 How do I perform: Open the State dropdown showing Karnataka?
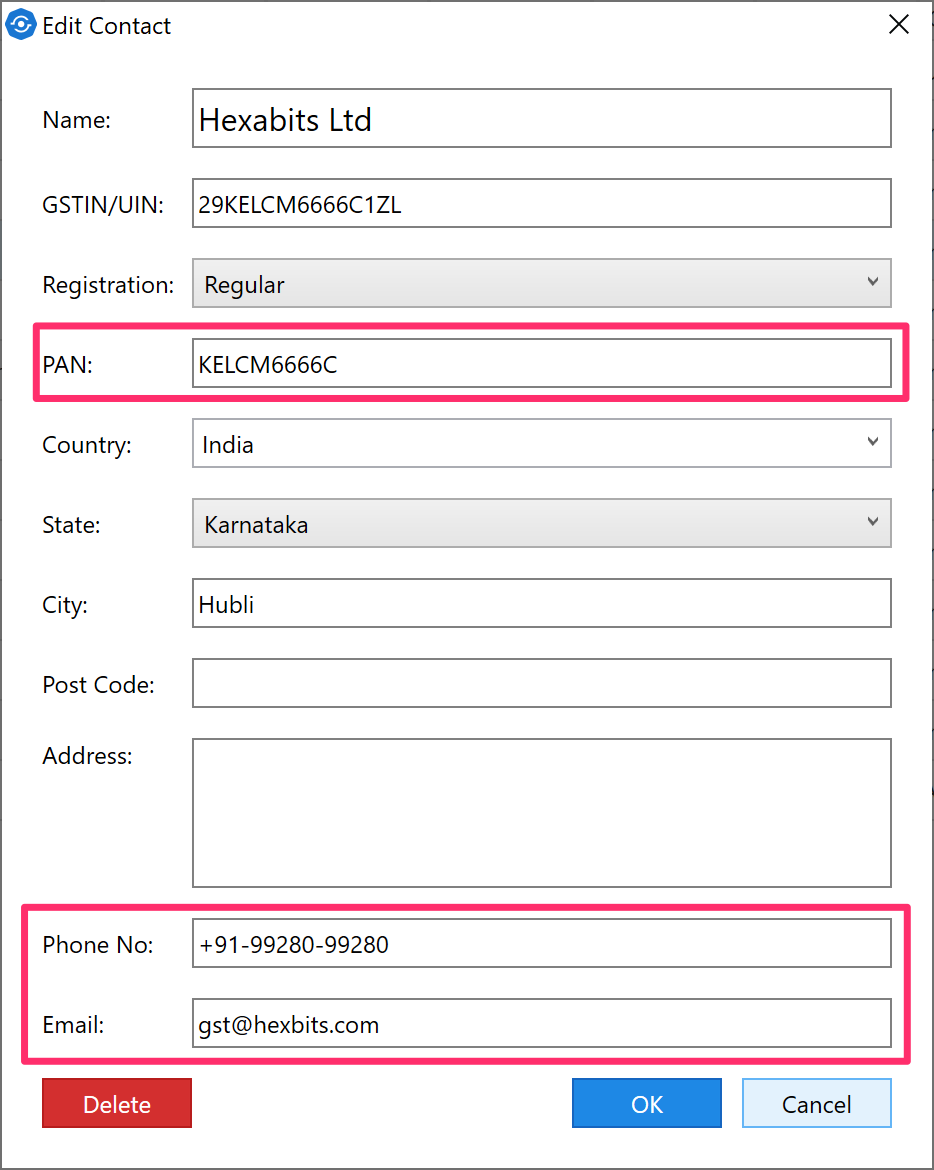pyautogui.click(x=541, y=524)
